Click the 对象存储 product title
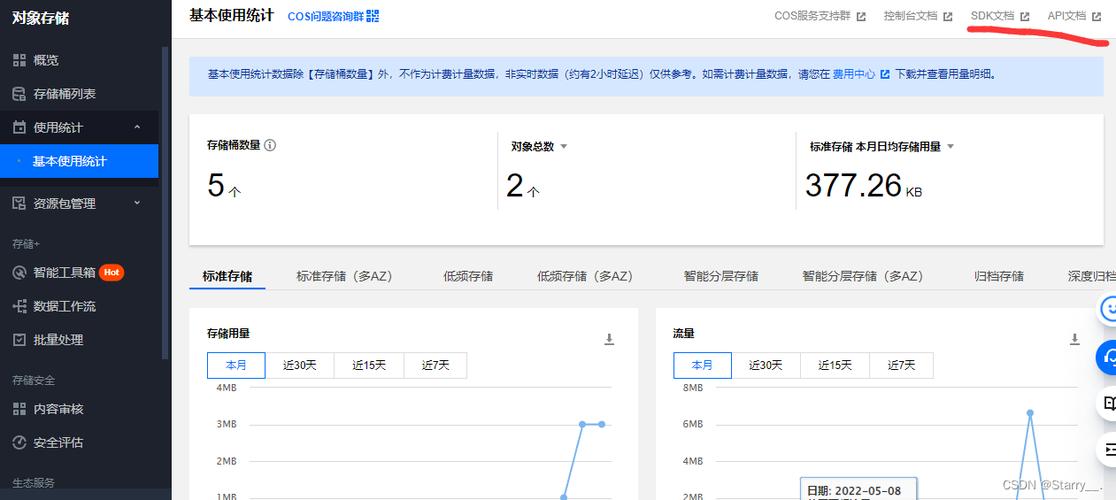 tap(41, 18)
